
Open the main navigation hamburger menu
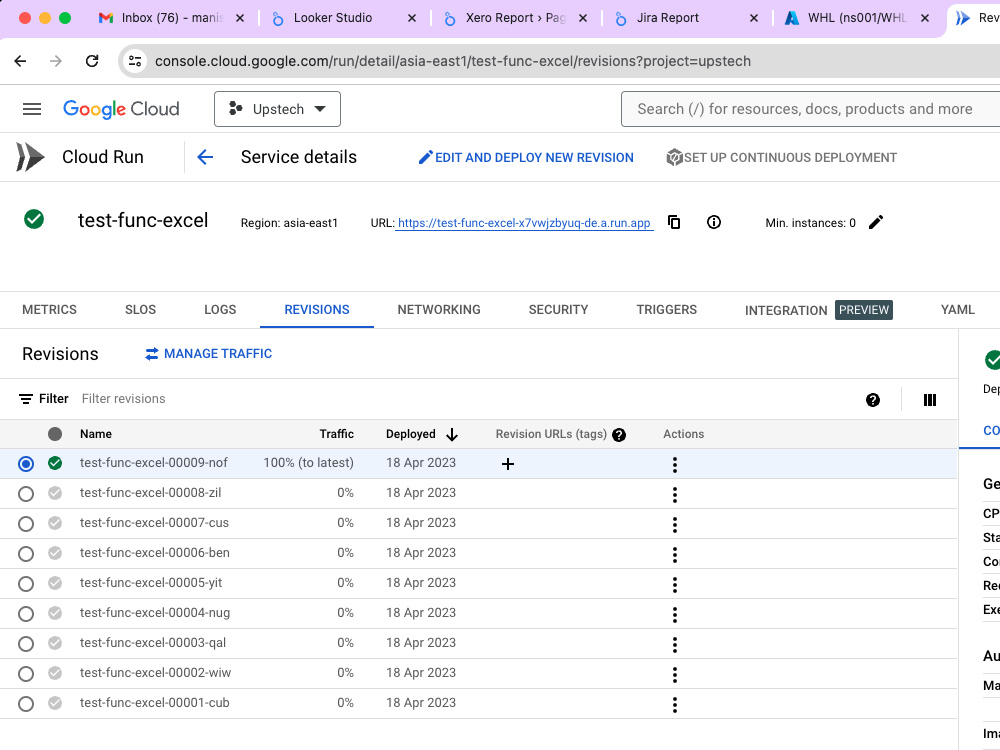(x=32, y=109)
